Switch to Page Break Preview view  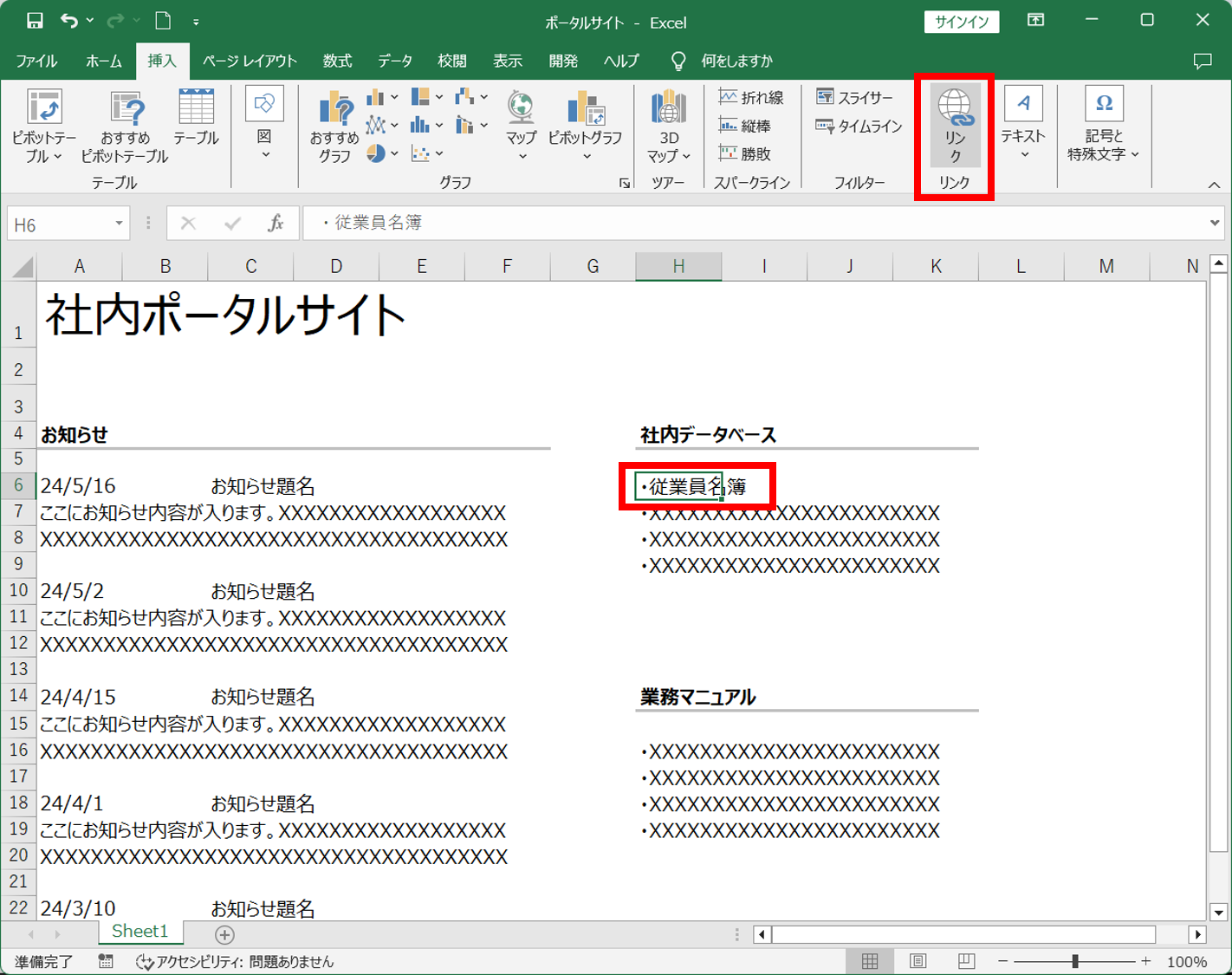point(966,961)
